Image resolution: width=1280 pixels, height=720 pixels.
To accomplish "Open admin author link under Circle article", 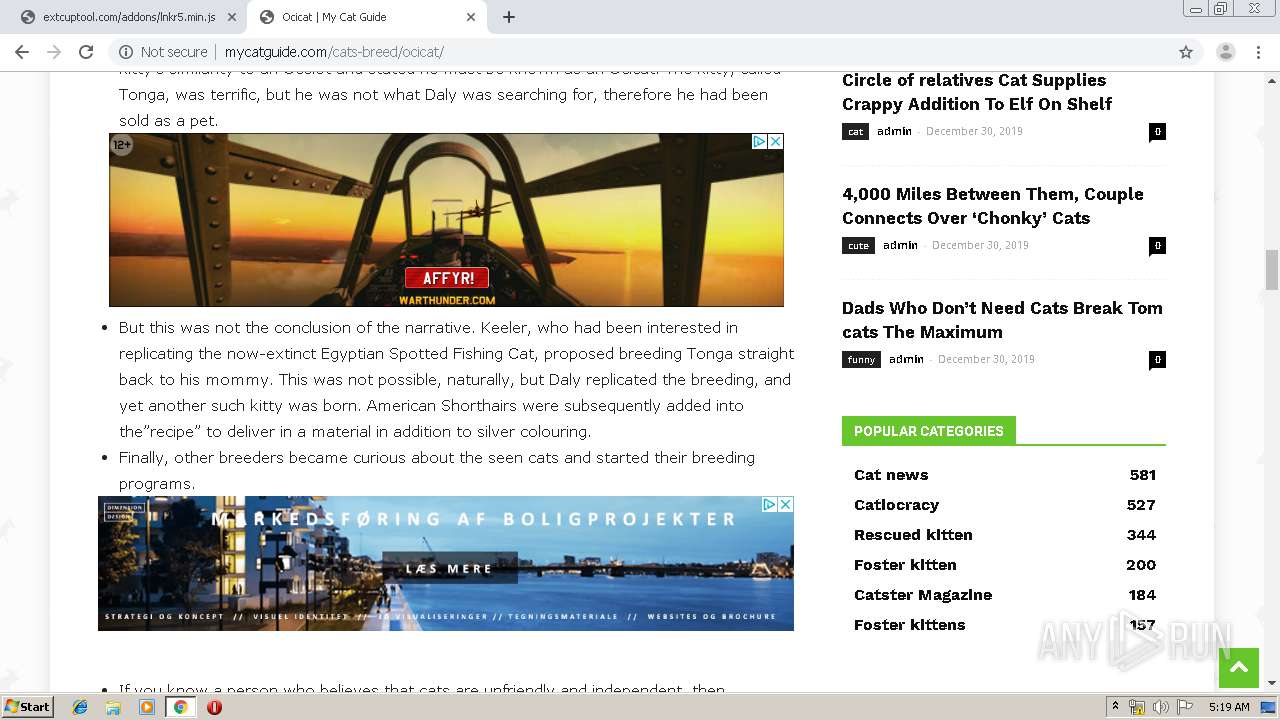I will pyautogui.click(x=894, y=131).
